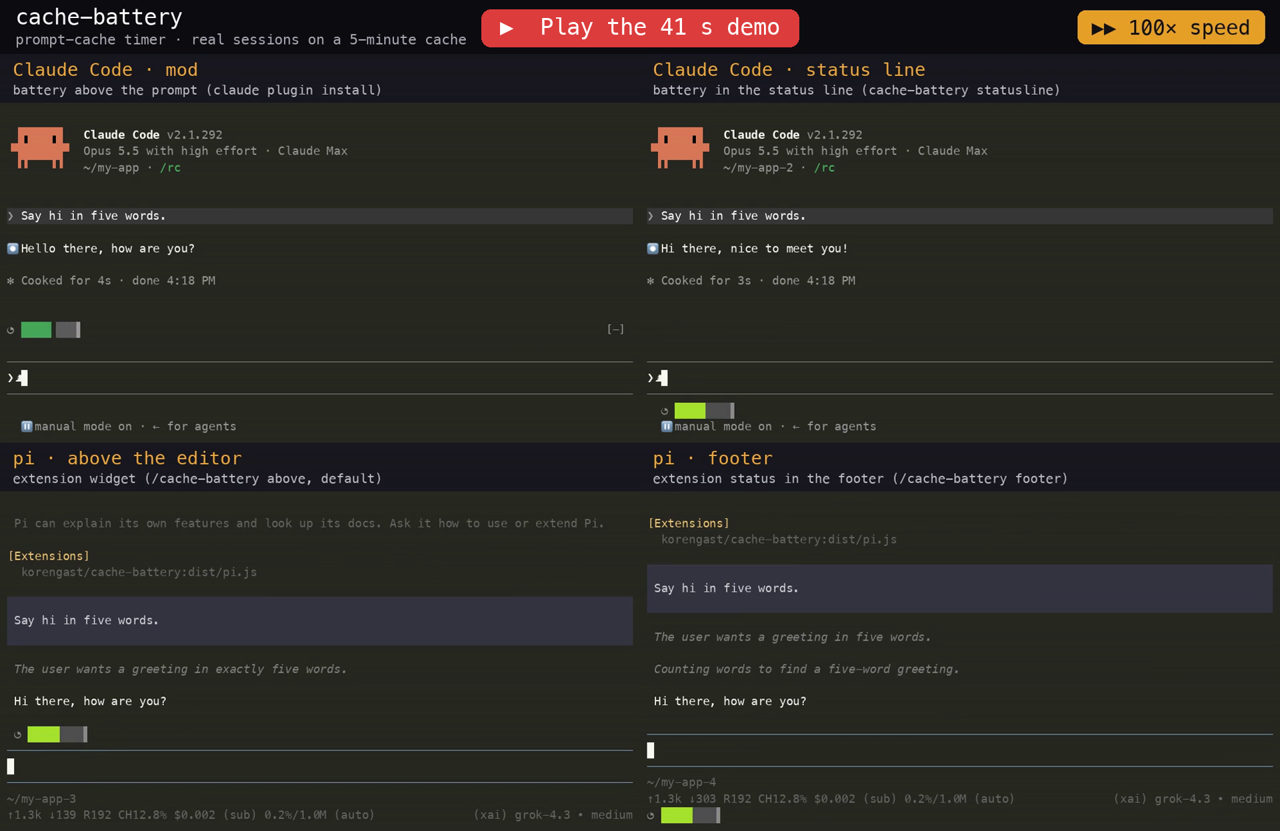Click the [Extensions] label in the pi footer pane
Screen dimensions: 1280x831
[689, 524]
